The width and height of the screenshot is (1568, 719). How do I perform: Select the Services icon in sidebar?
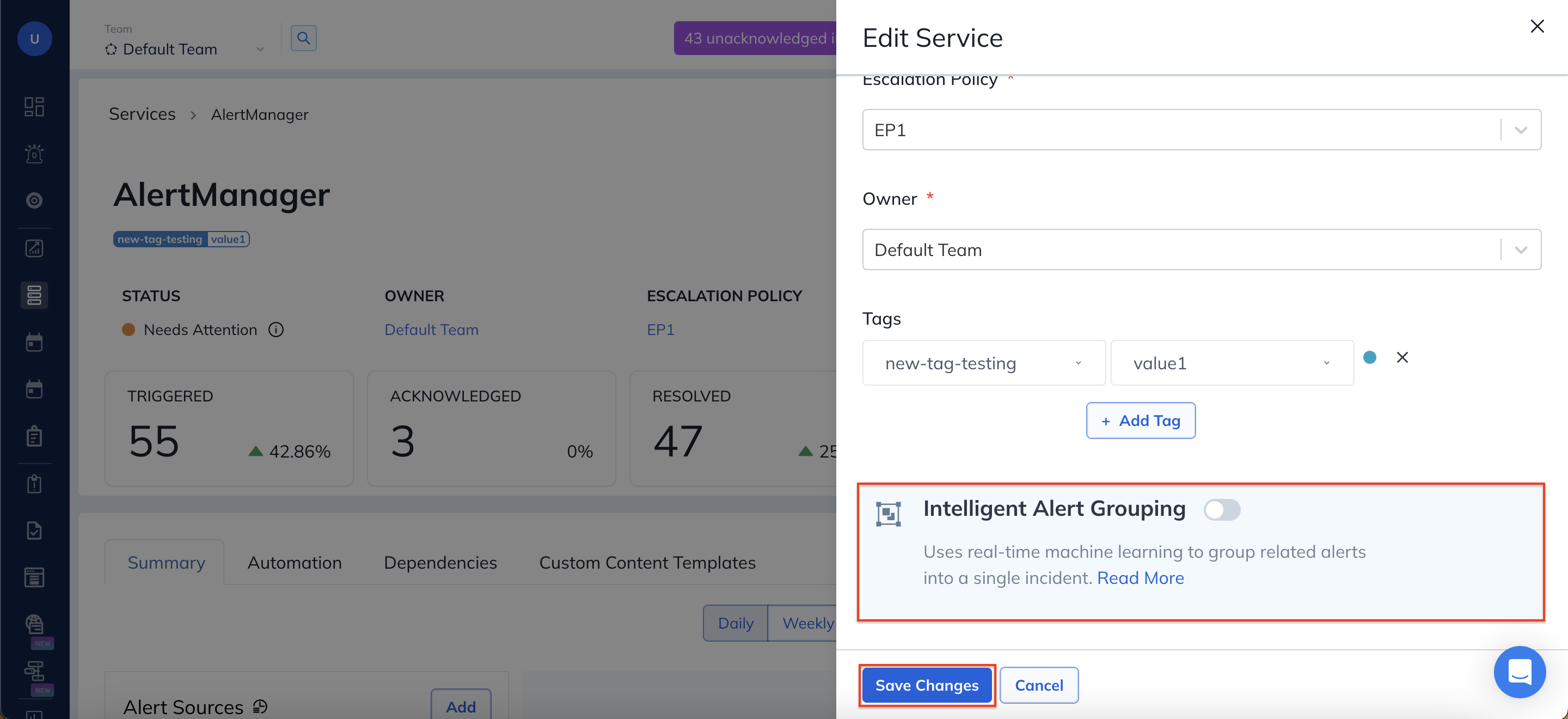tap(34, 295)
